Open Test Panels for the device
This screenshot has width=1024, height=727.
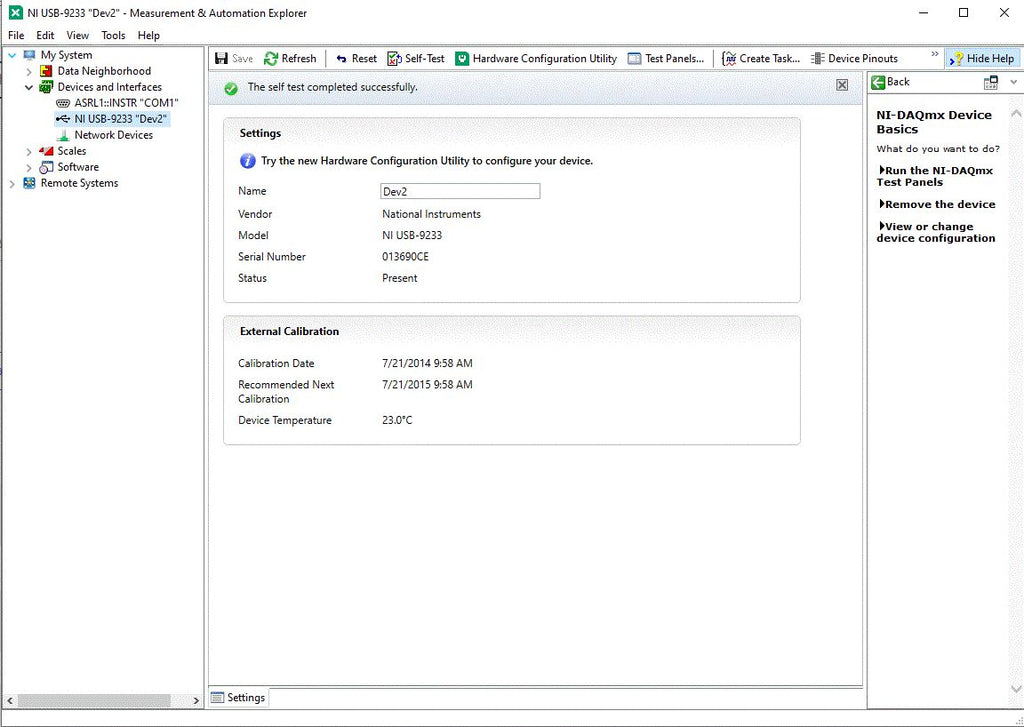(x=665, y=59)
